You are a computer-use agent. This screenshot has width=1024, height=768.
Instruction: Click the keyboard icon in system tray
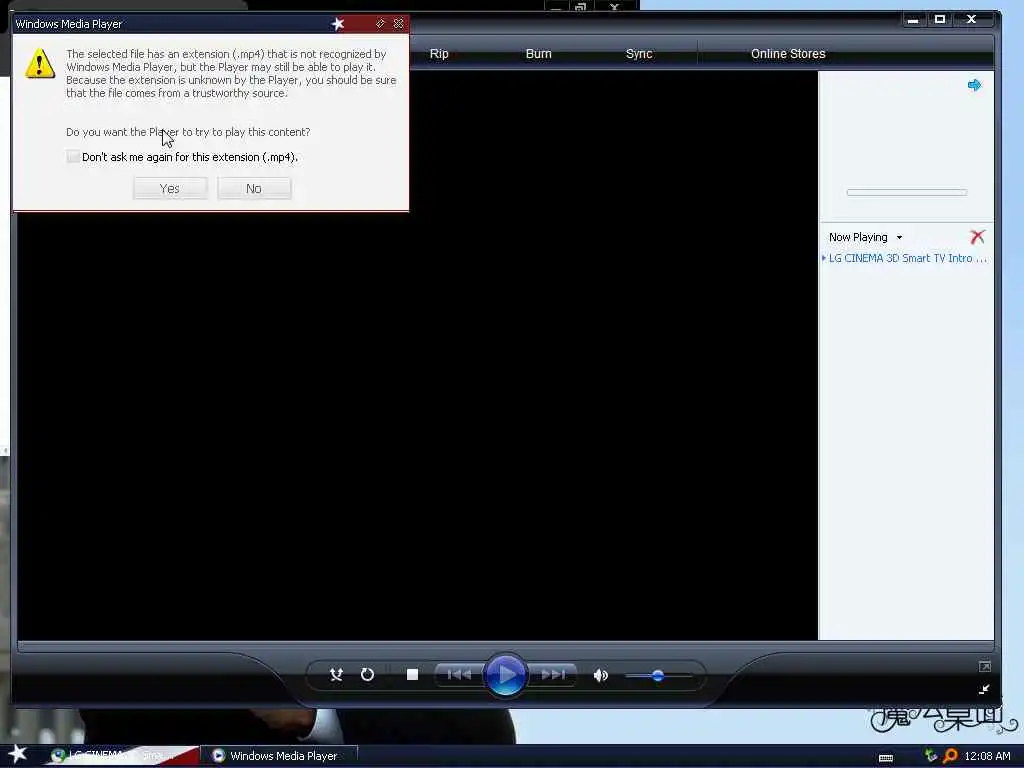(886, 758)
